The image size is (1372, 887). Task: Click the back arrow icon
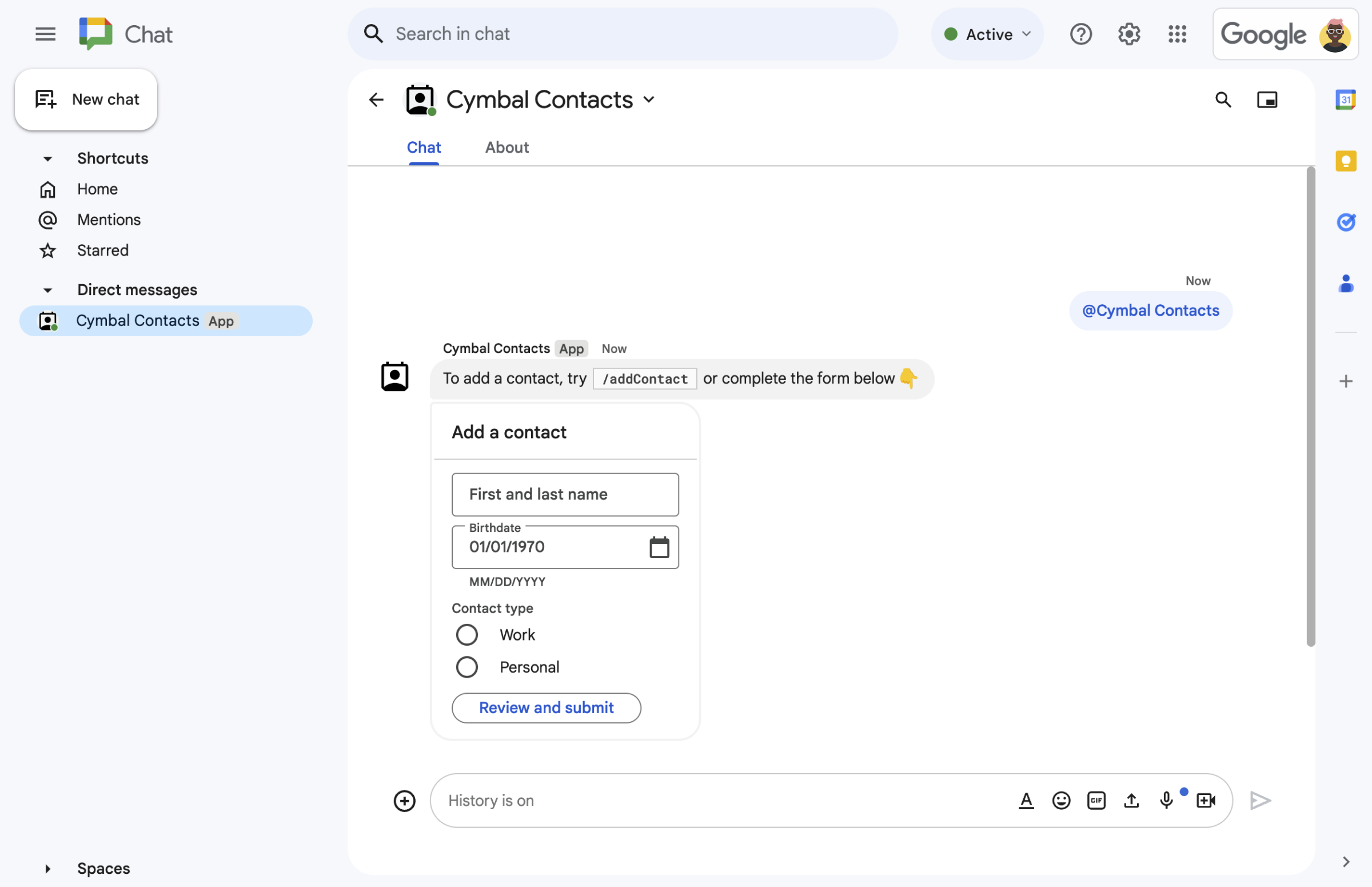[x=376, y=99]
